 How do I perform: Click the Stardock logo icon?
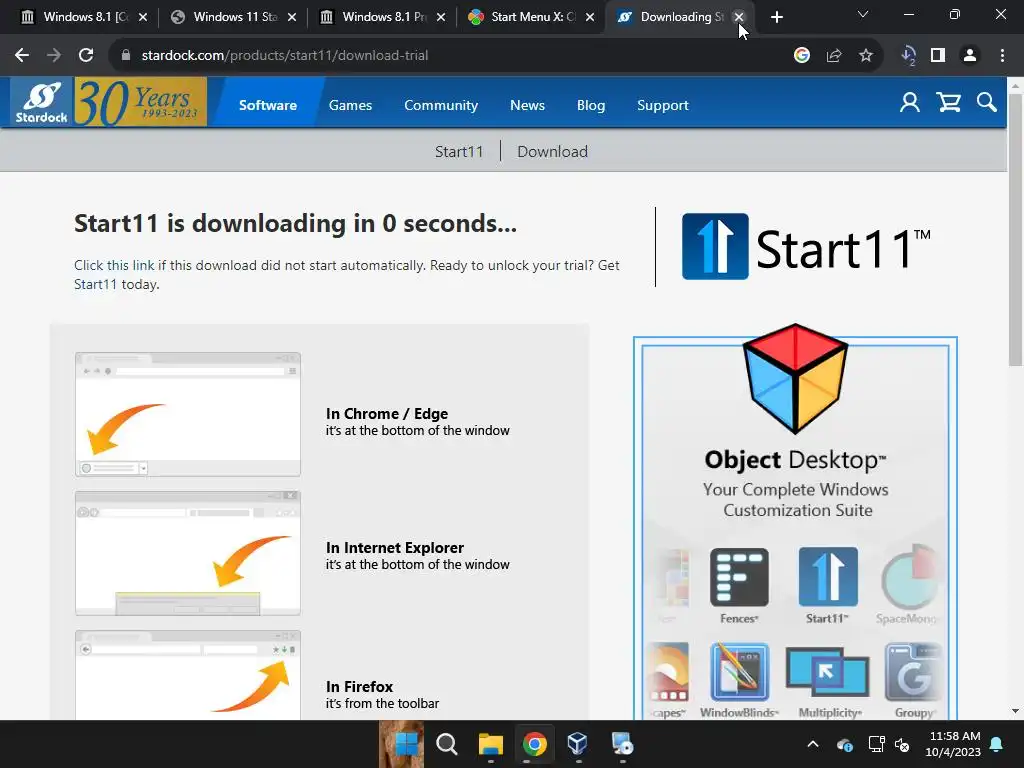pyautogui.click(x=42, y=102)
